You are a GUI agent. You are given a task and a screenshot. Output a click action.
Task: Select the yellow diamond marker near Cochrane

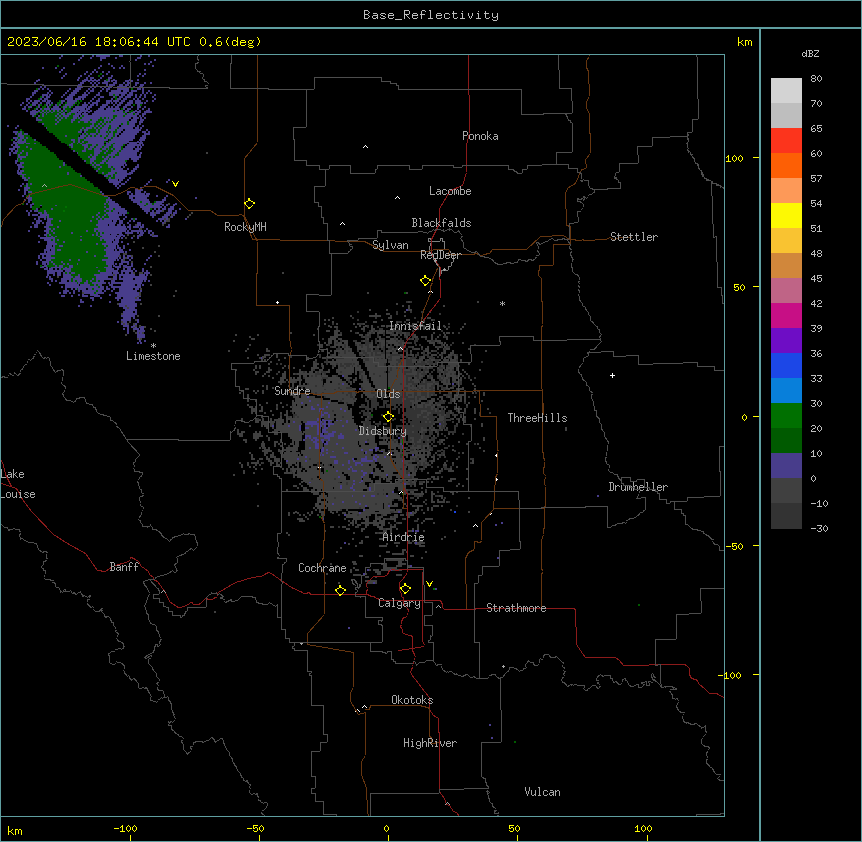(x=340, y=590)
